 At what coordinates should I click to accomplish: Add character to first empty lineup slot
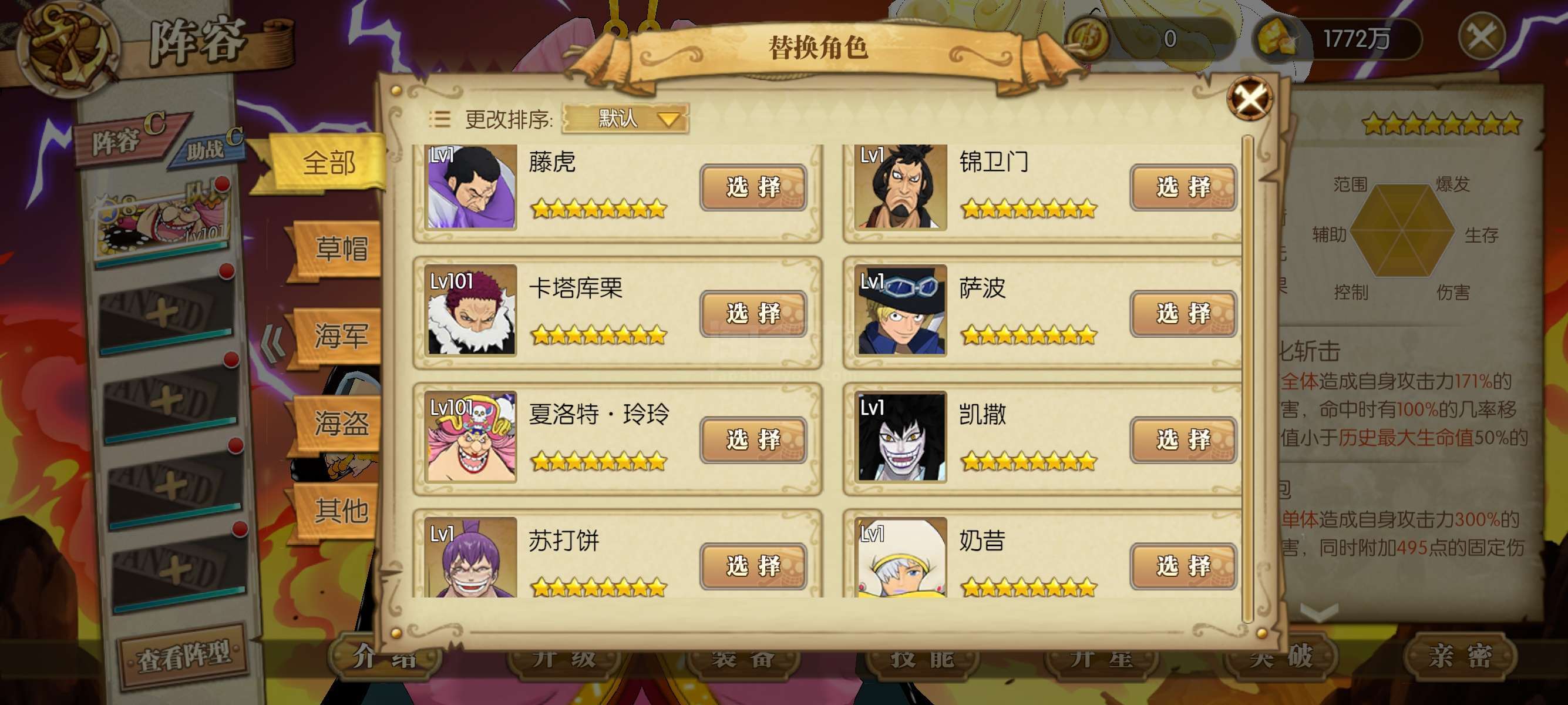pos(167,313)
